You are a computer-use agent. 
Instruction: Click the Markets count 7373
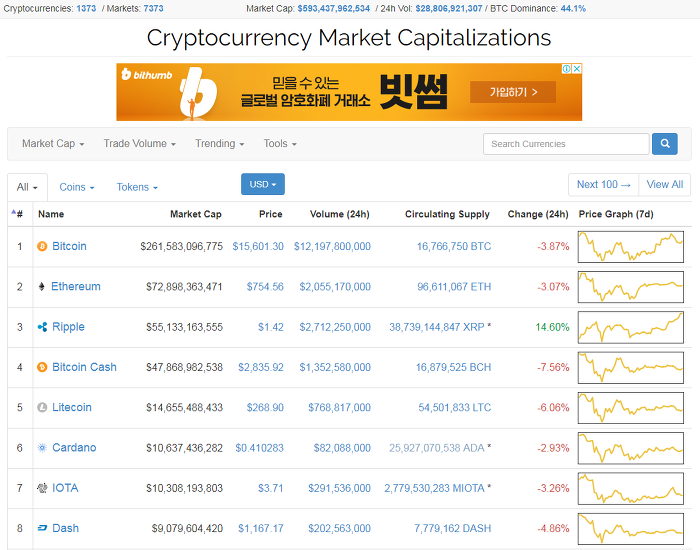point(153,8)
